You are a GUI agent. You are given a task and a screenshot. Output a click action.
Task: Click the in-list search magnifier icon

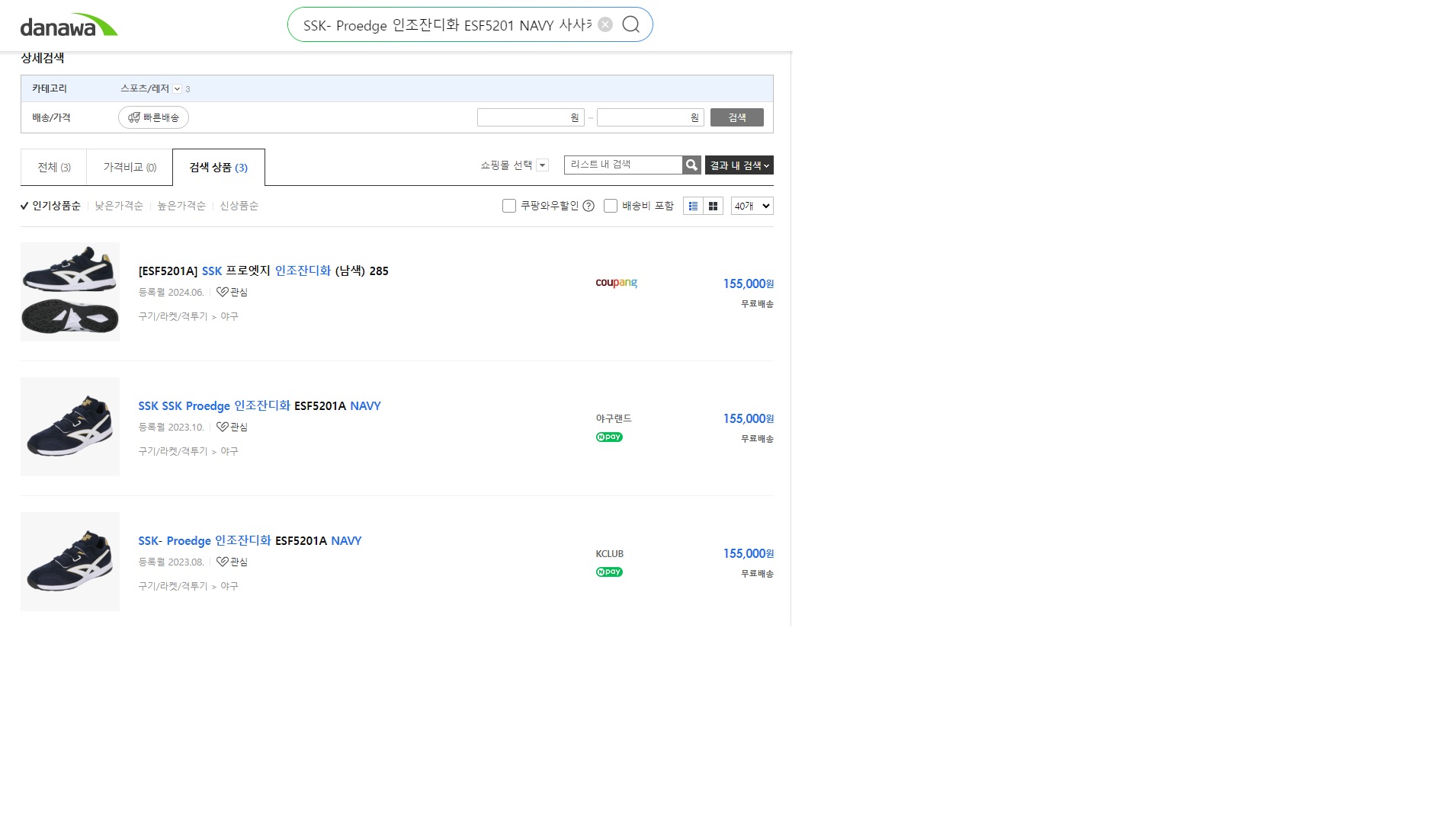691,165
